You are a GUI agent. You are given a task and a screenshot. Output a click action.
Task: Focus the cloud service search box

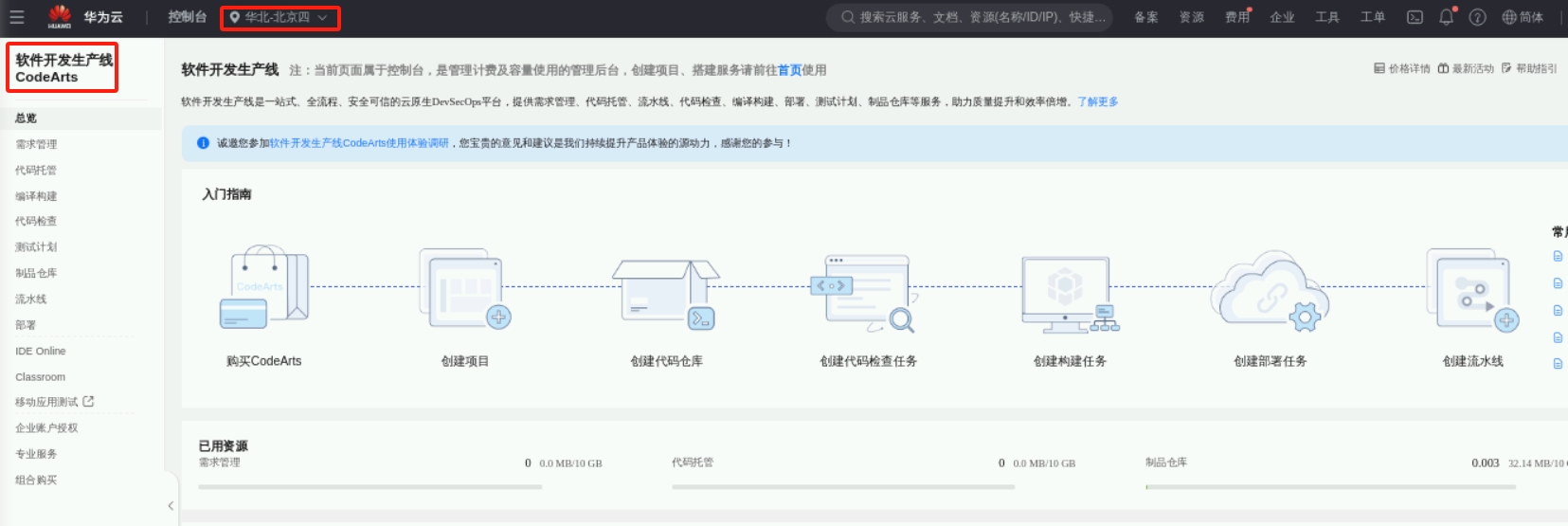pyautogui.click(x=970, y=17)
